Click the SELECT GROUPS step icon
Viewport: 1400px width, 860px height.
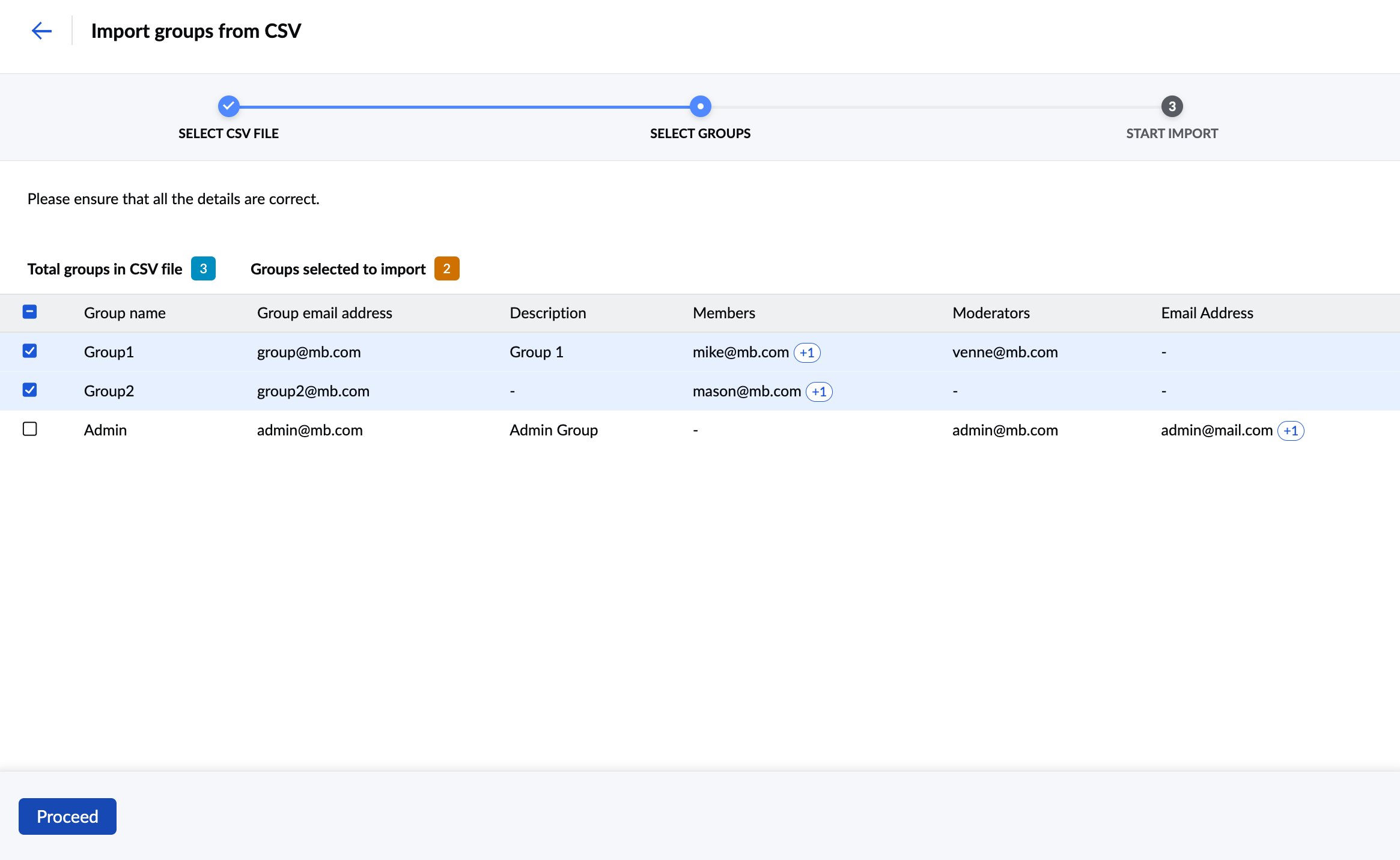(700, 105)
